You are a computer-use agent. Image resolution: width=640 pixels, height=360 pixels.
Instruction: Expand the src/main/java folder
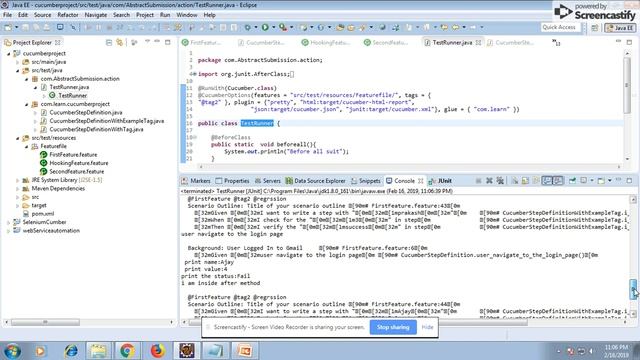[x=18, y=62]
